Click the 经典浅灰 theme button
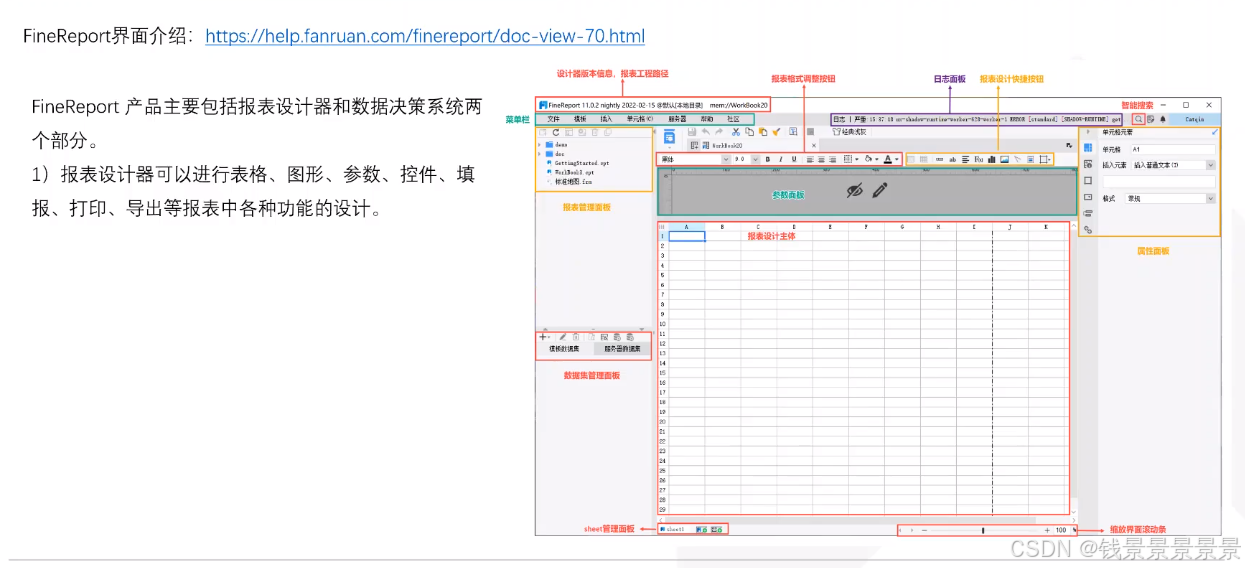Image resolution: width=1245 pixels, height=568 pixels. [x=849, y=132]
